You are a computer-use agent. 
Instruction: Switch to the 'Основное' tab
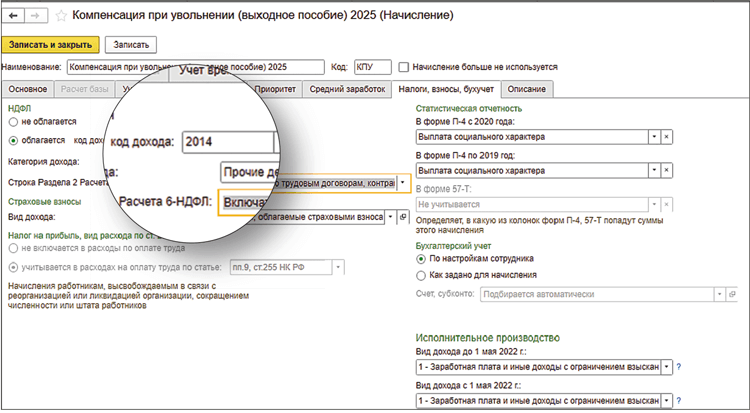(28, 89)
